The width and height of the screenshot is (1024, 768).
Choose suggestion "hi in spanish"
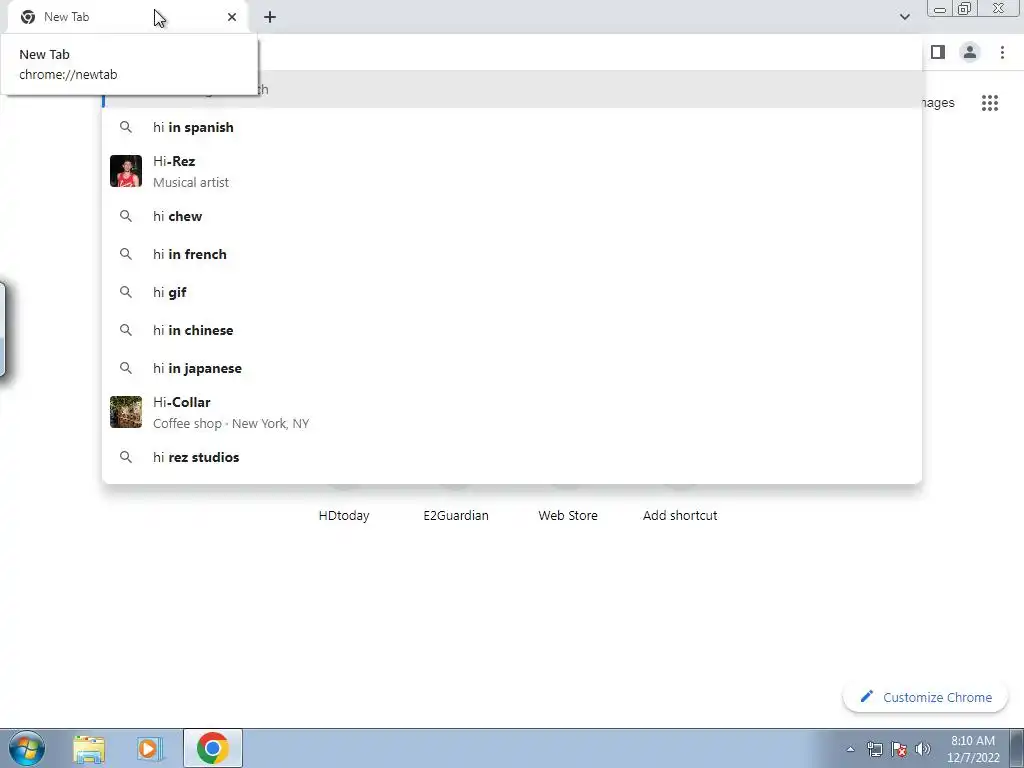tap(512, 127)
